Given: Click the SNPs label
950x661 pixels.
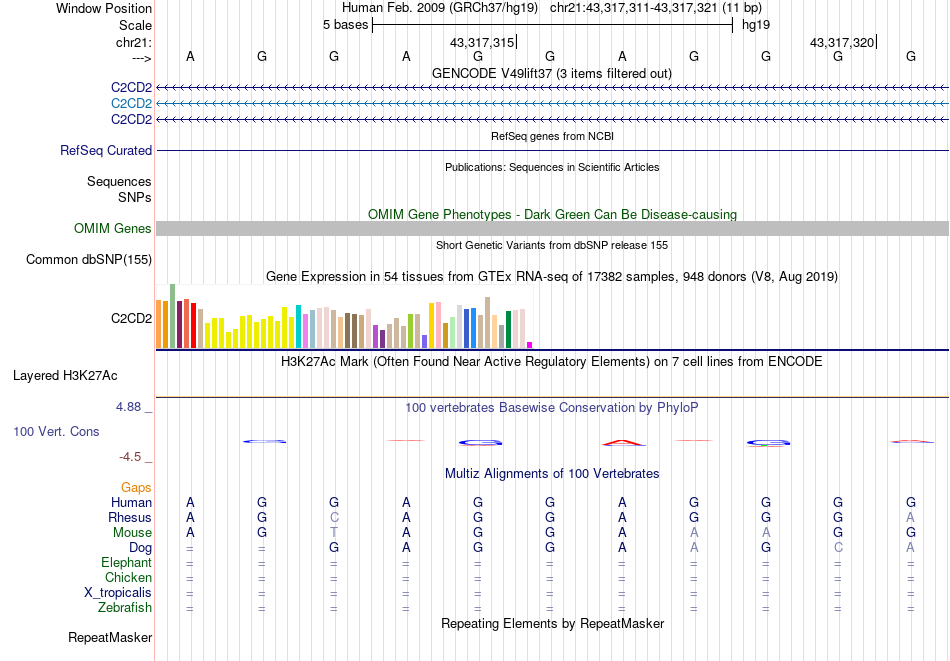Looking at the screenshot, I should (x=135, y=197).
